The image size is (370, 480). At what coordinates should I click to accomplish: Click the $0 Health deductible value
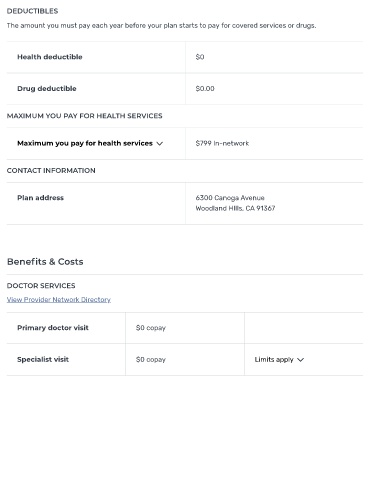(200, 57)
